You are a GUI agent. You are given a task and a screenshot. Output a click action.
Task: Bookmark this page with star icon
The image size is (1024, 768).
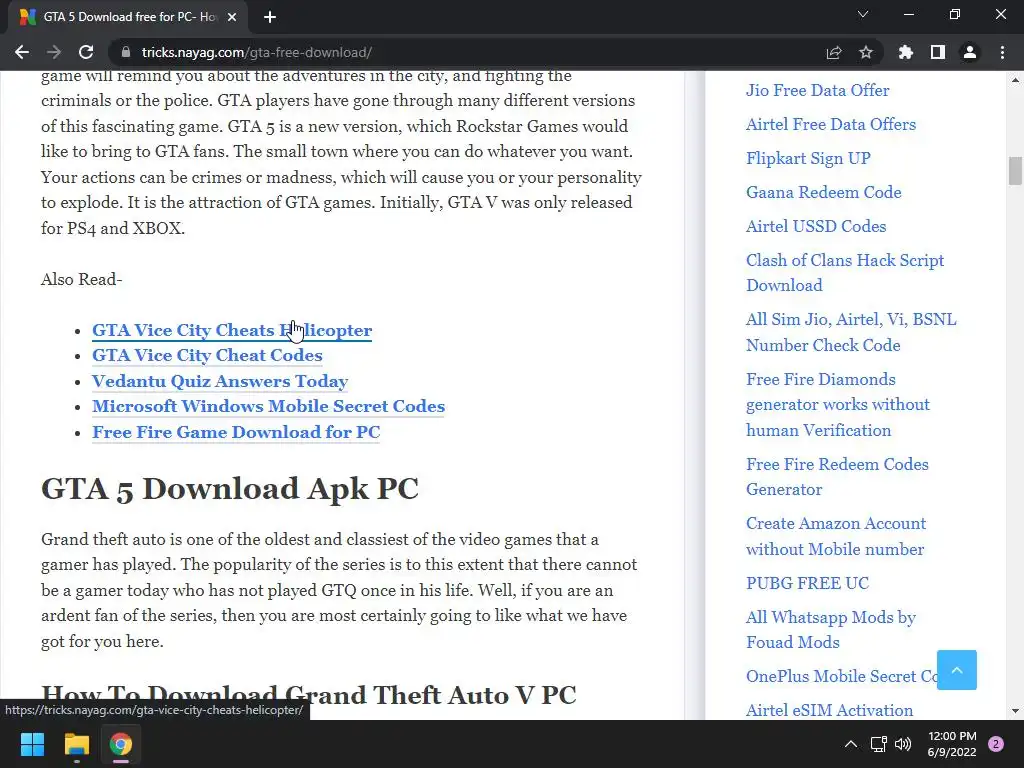tap(866, 52)
